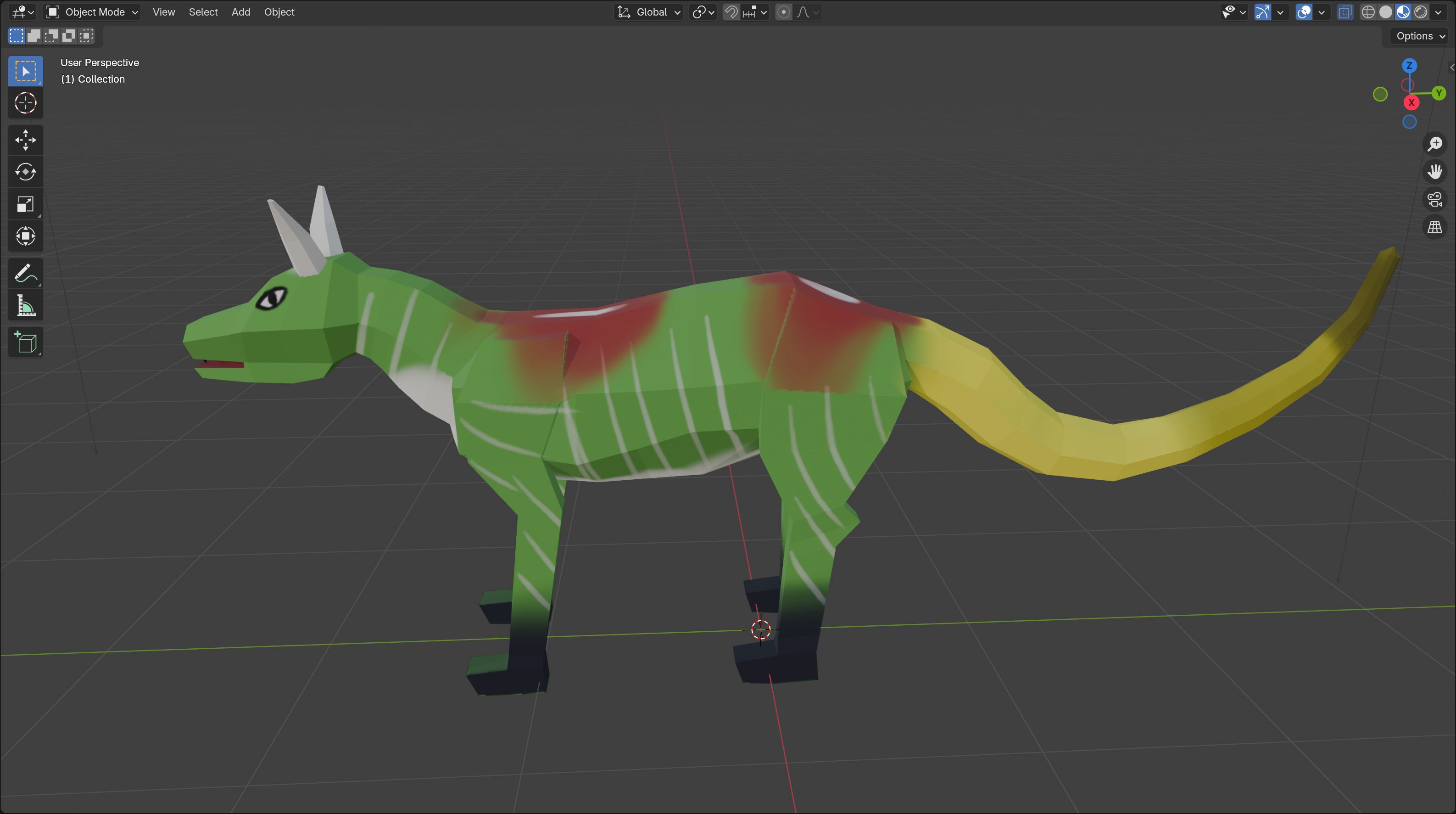1456x814 pixels.
Task: Activate the Annotate pencil tool
Action: tap(25, 274)
